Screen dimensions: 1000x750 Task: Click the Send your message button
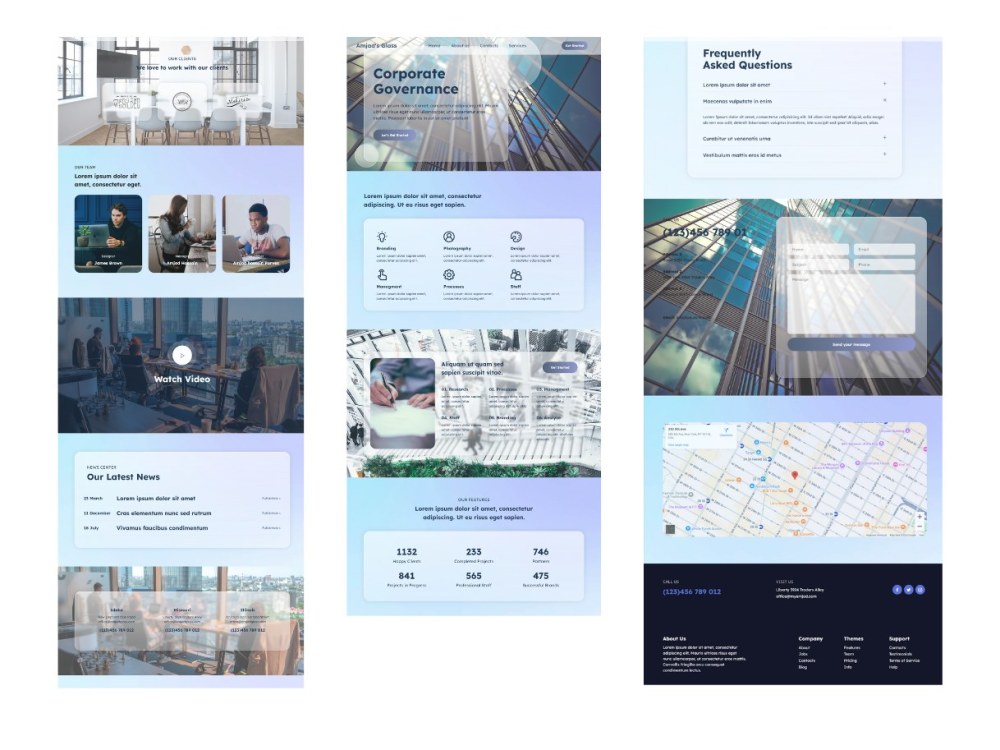click(851, 344)
